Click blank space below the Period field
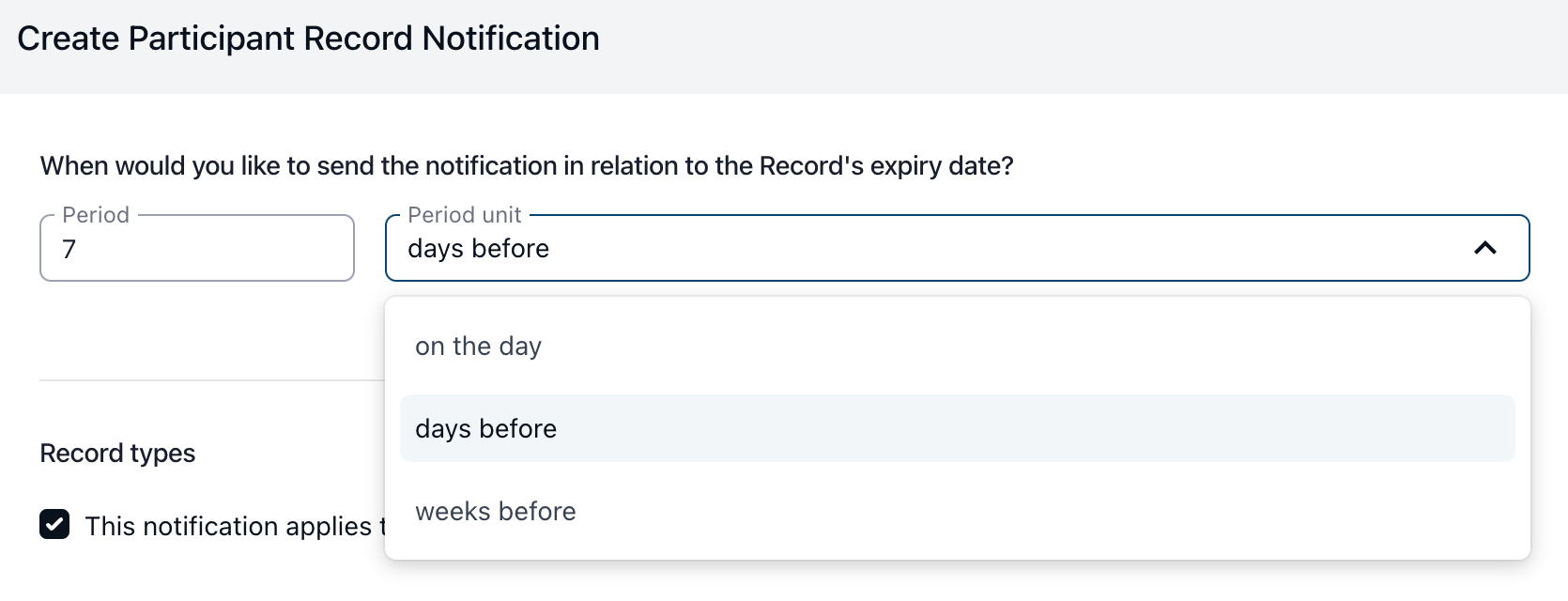 point(197,329)
